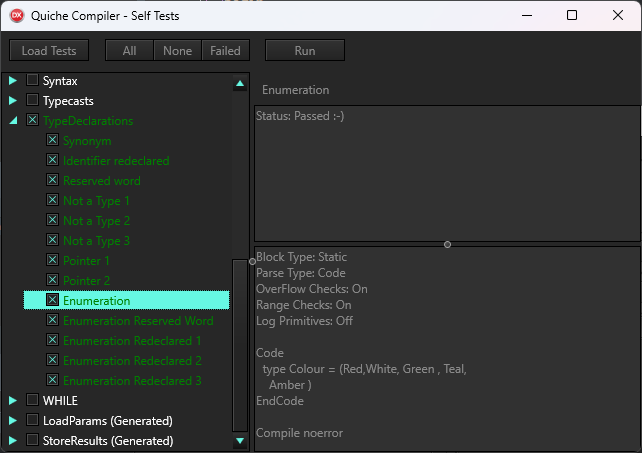
Task: Untick the TypeDeclarations checkbox
Action: coord(32,120)
